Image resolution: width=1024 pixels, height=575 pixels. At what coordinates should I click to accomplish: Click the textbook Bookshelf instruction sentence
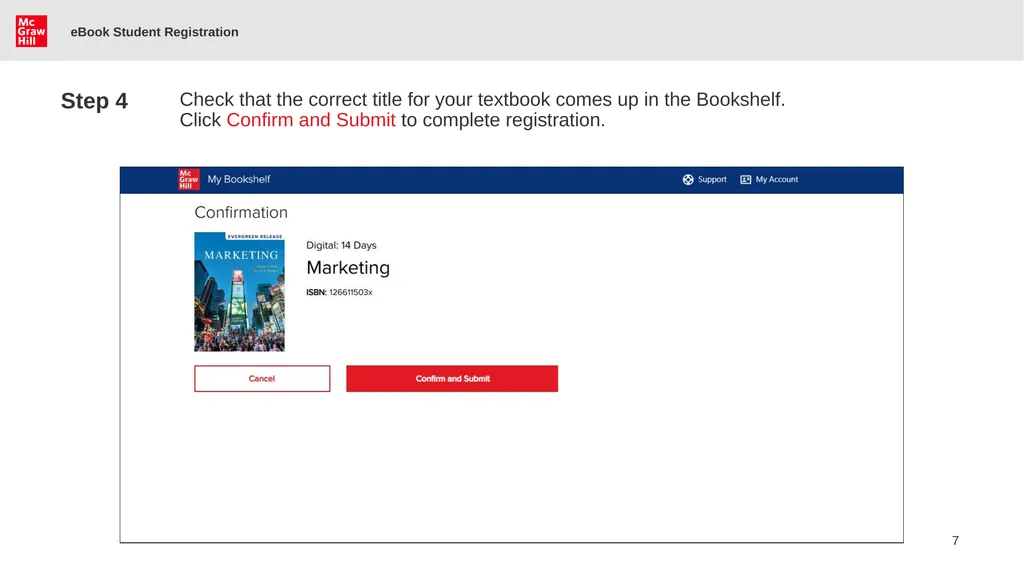click(x=483, y=99)
